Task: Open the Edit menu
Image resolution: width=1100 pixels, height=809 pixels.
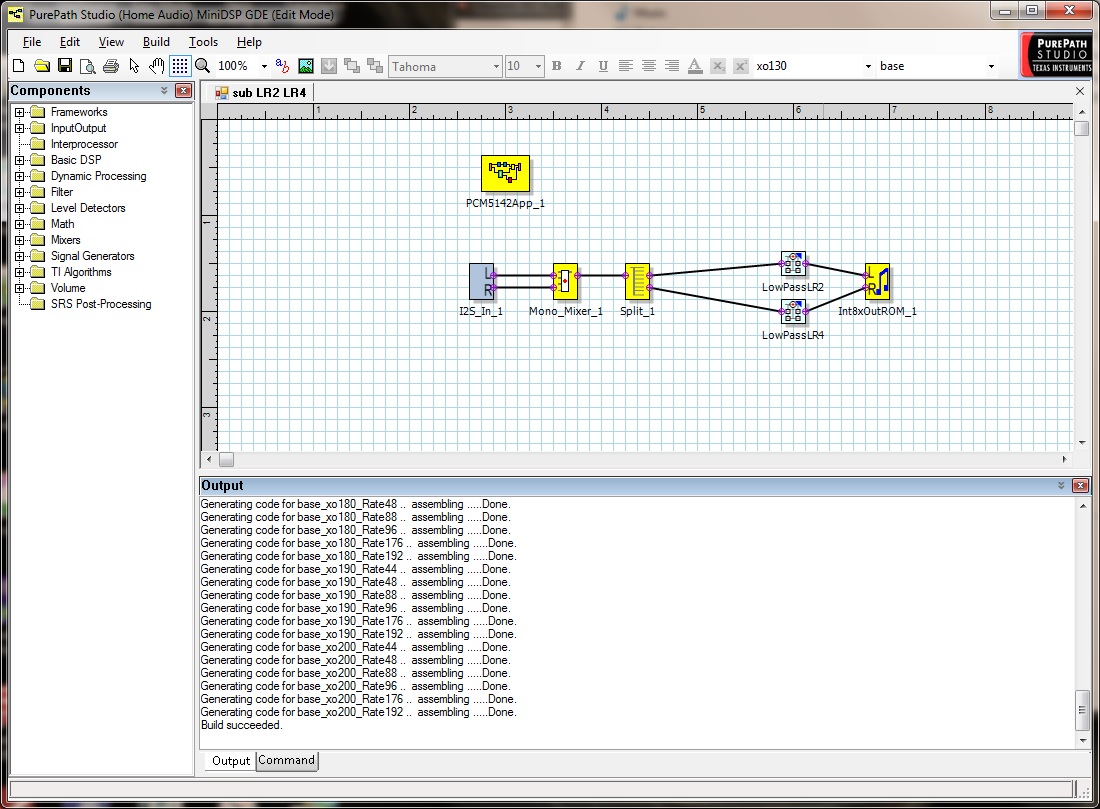Action: click(x=69, y=42)
